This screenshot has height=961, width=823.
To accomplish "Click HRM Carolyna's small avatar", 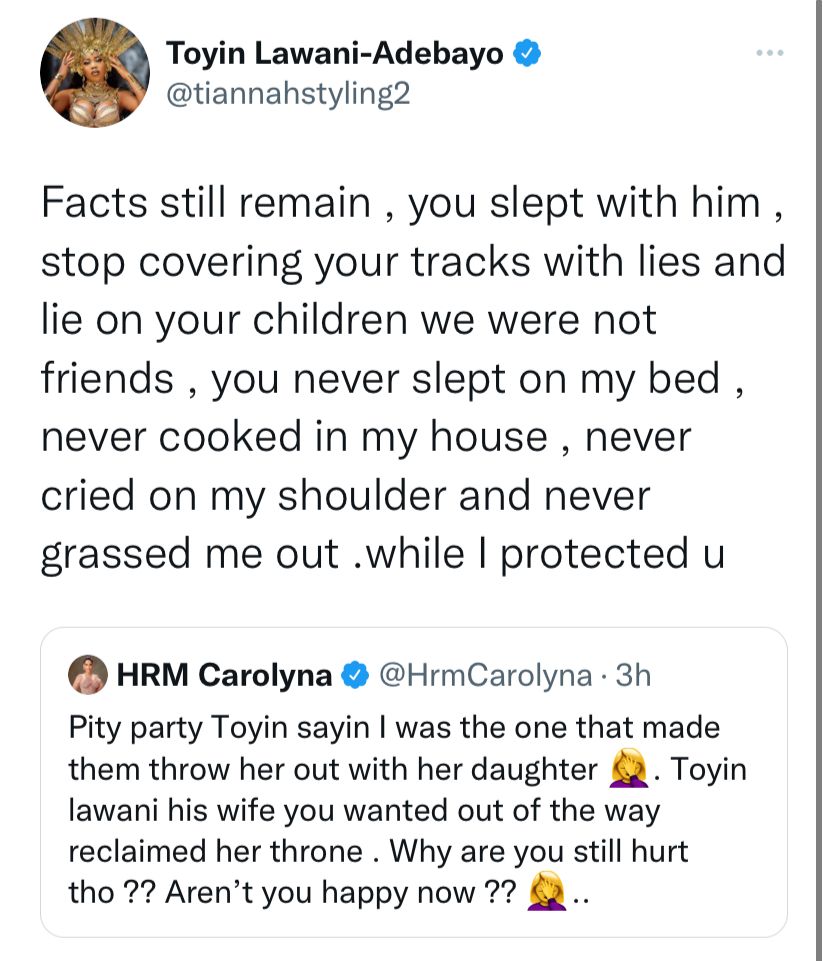I will 88,675.
